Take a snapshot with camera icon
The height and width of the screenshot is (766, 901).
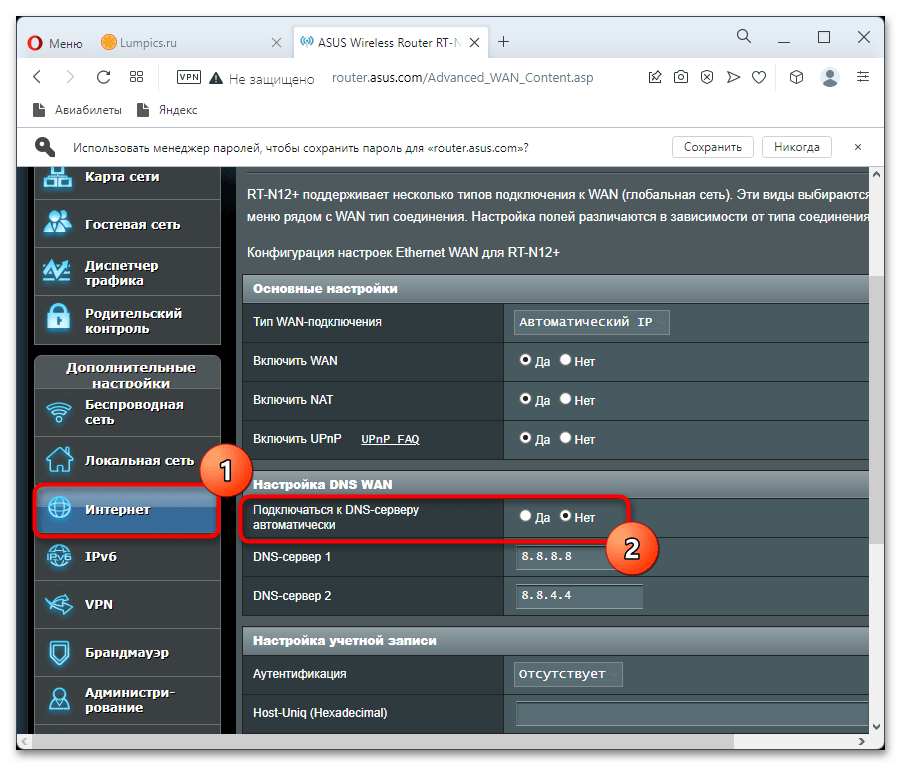coord(681,77)
